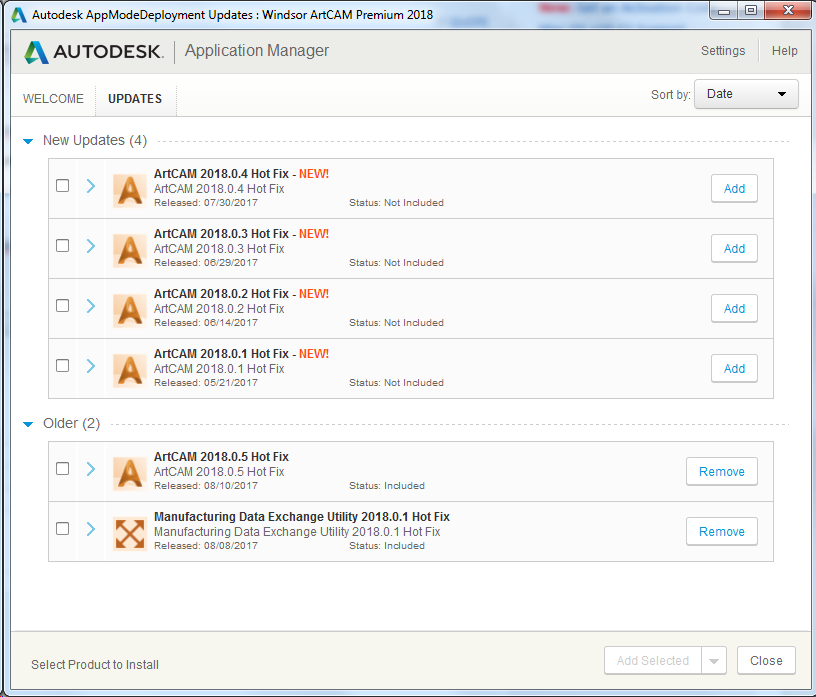Check the Manufacturing Data Exchange Utility checkbox
The image size is (816, 697).
pyautogui.click(x=62, y=528)
